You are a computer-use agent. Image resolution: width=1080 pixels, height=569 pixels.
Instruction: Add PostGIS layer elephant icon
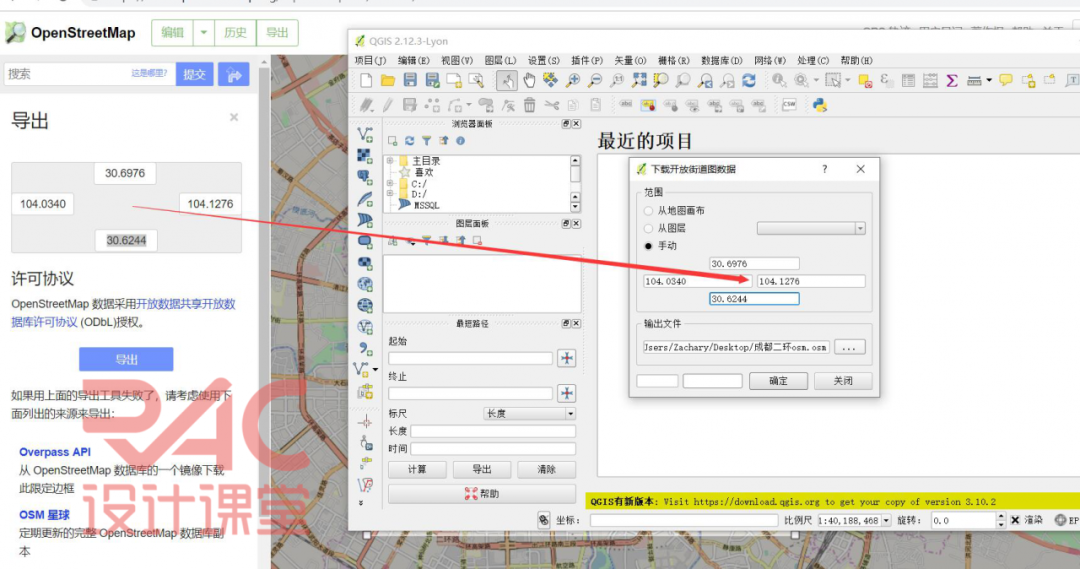pos(365,178)
